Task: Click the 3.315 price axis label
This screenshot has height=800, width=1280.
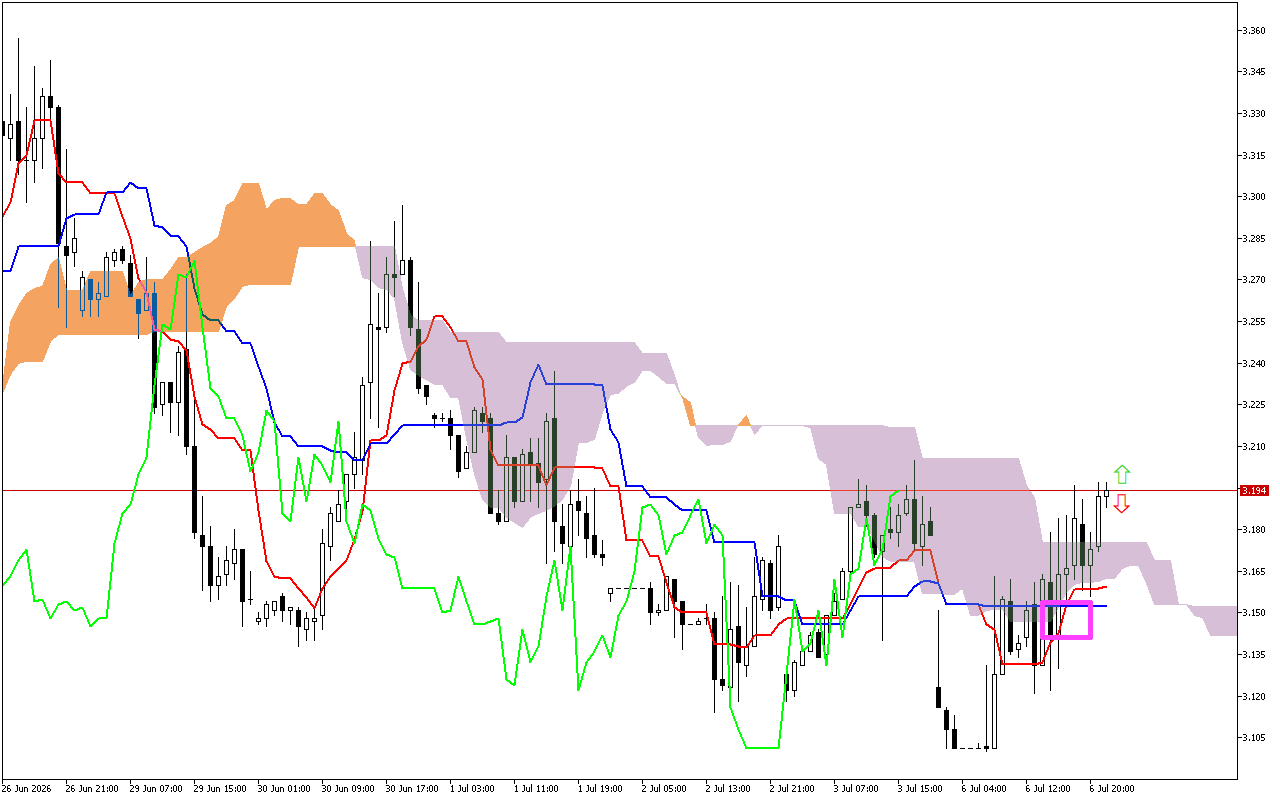Action: 1254,155
